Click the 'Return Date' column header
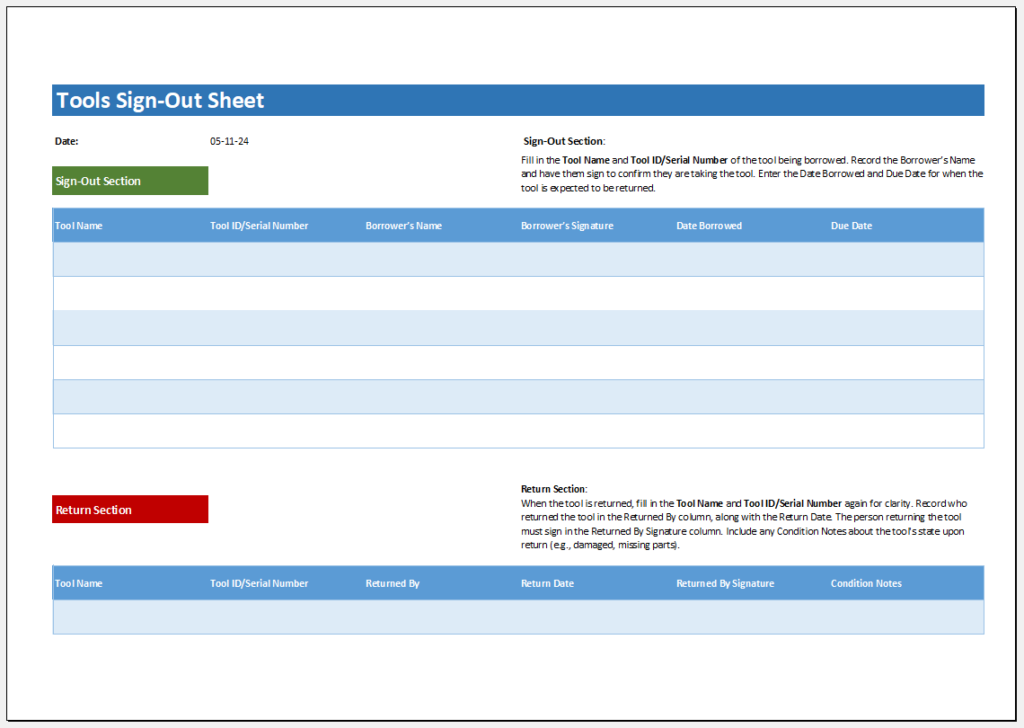This screenshot has width=1024, height=728. tap(547, 584)
